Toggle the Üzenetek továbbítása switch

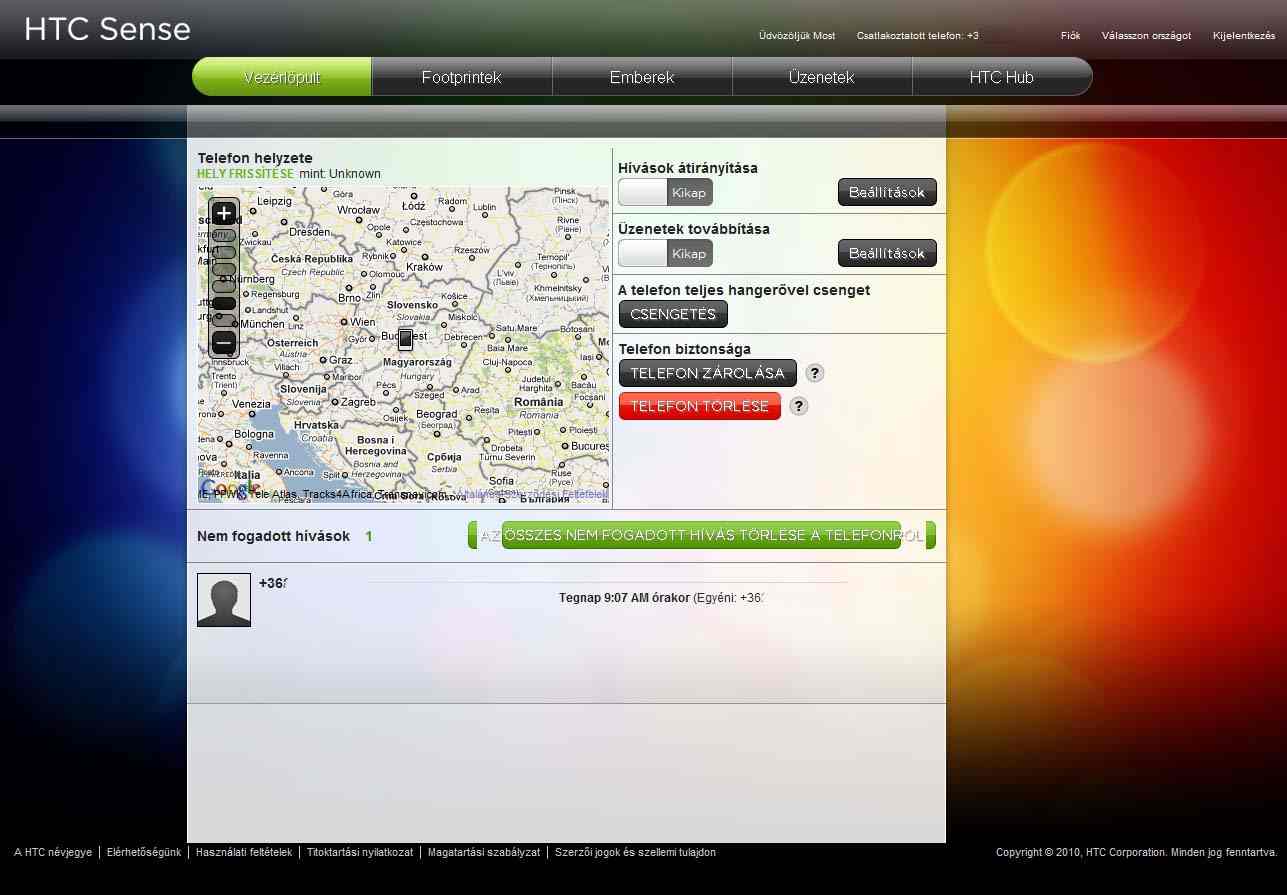[x=665, y=253]
